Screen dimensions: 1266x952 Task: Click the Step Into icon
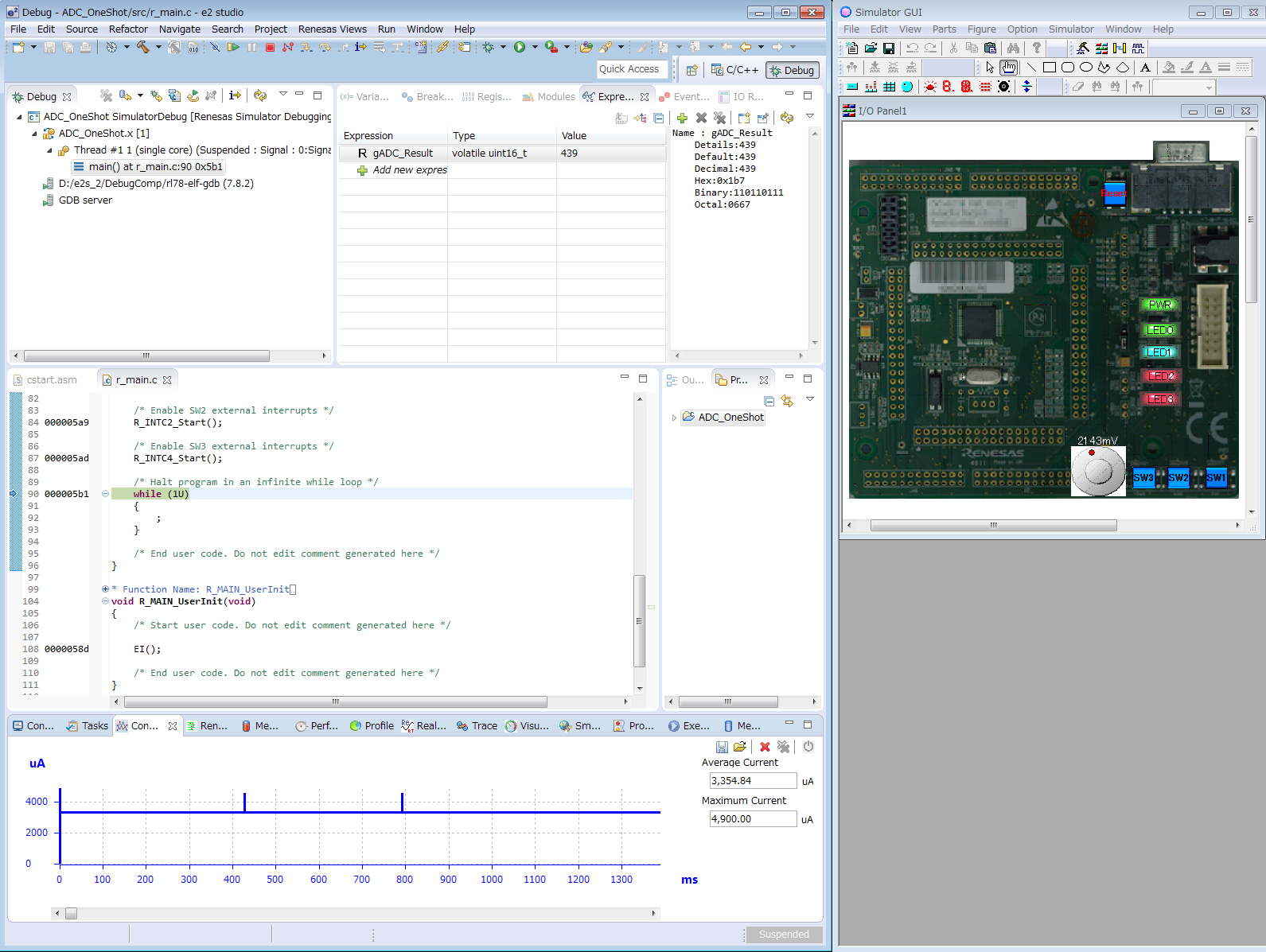(306, 48)
